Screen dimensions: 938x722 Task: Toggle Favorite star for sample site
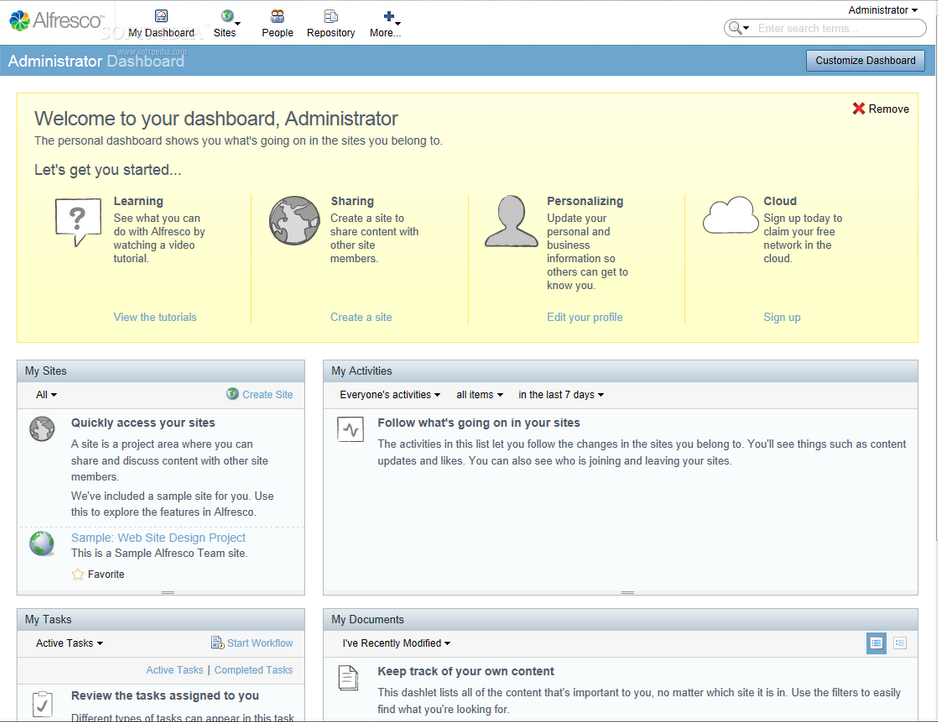pos(78,574)
